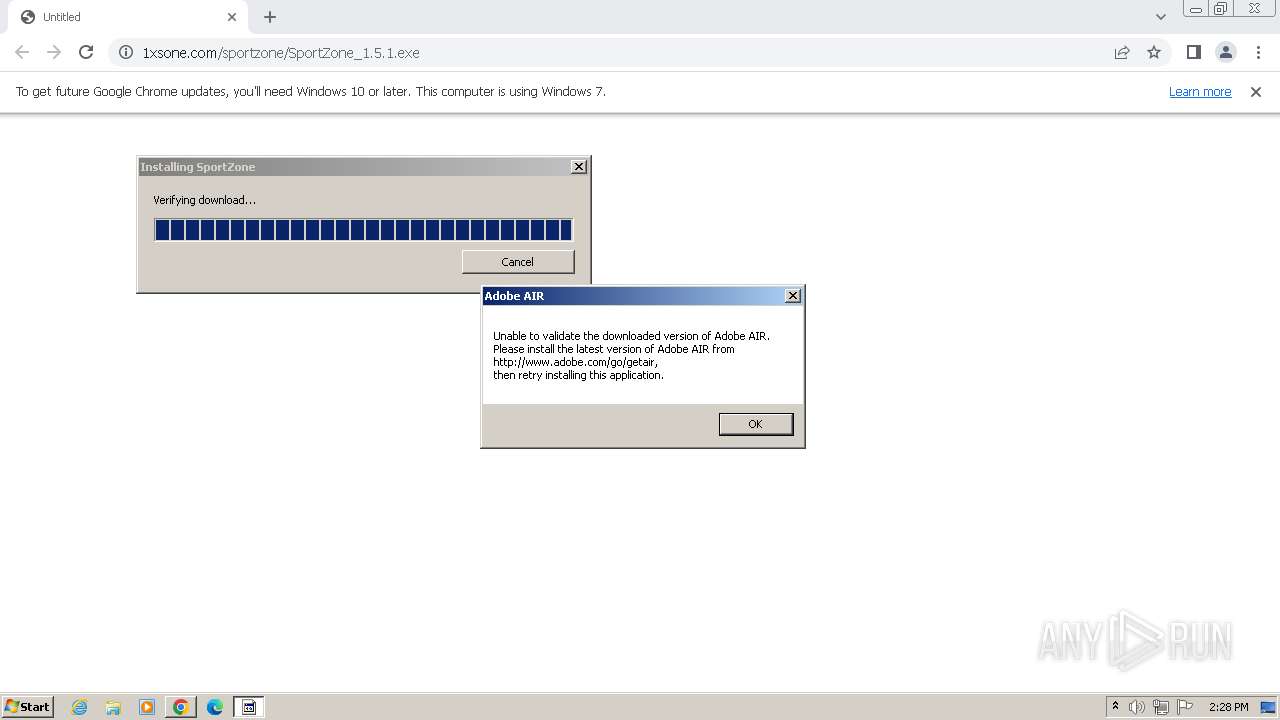This screenshot has width=1280, height=720.
Task: Close the Adobe AIR error dialog
Action: [x=793, y=295]
